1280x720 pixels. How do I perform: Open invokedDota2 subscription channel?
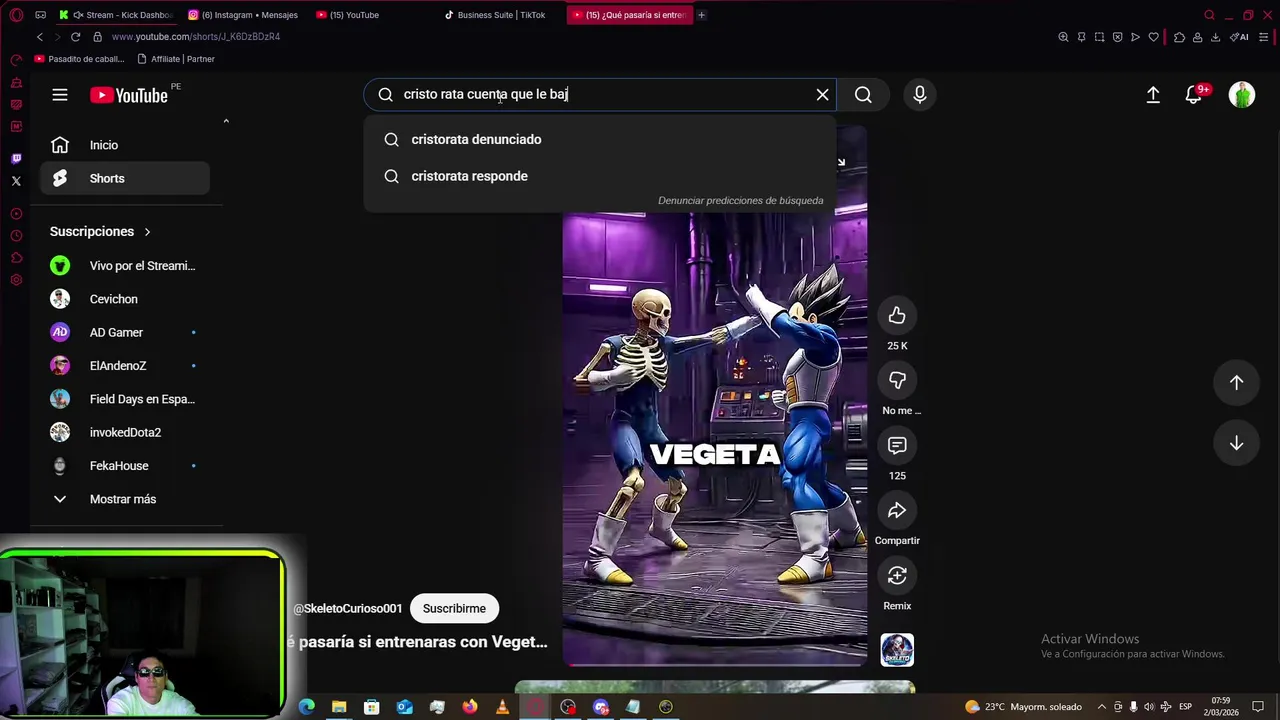click(x=125, y=433)
